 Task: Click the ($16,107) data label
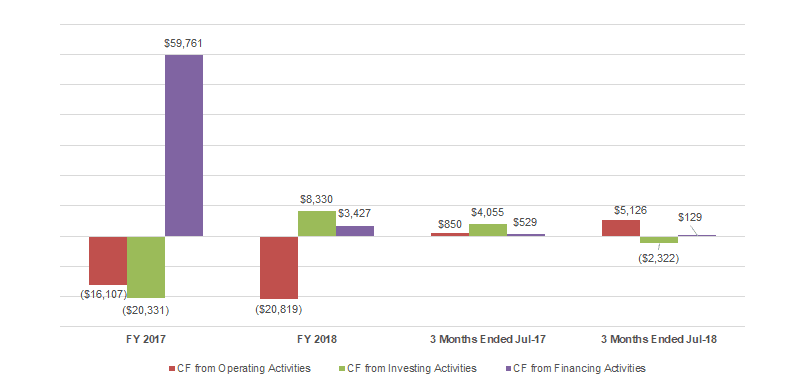tap(104, 294)
